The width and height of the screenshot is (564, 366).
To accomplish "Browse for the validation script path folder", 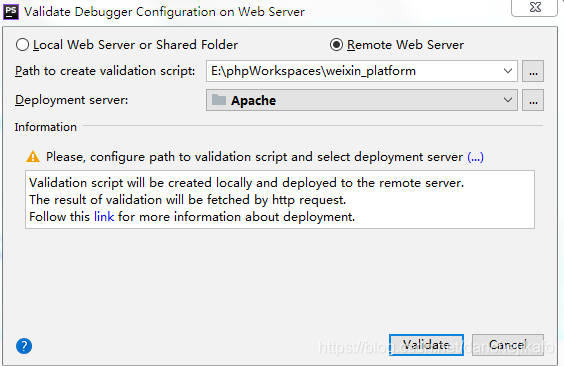I will [533, 71].
